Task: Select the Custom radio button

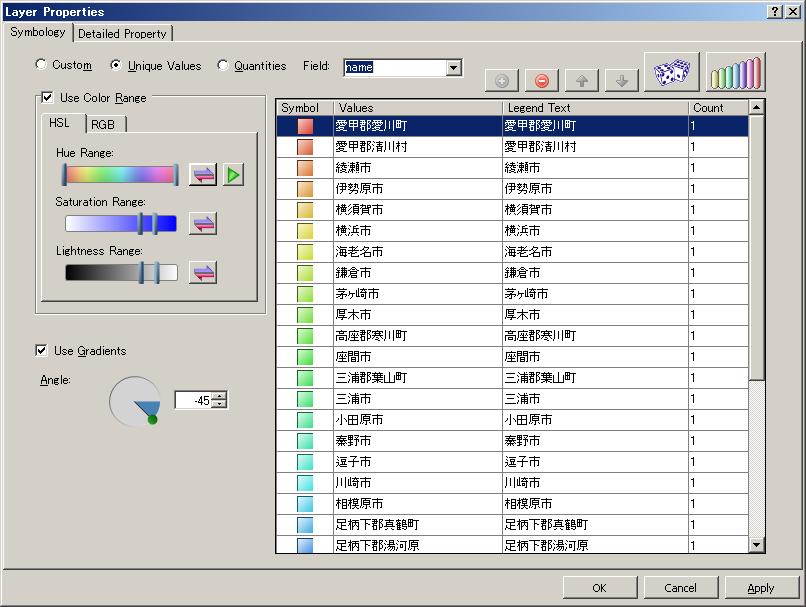Action: (x=41, y=65)
